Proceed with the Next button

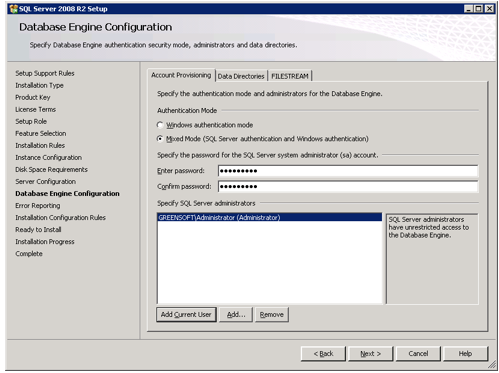pyautogui.click(x=371, y=354)
